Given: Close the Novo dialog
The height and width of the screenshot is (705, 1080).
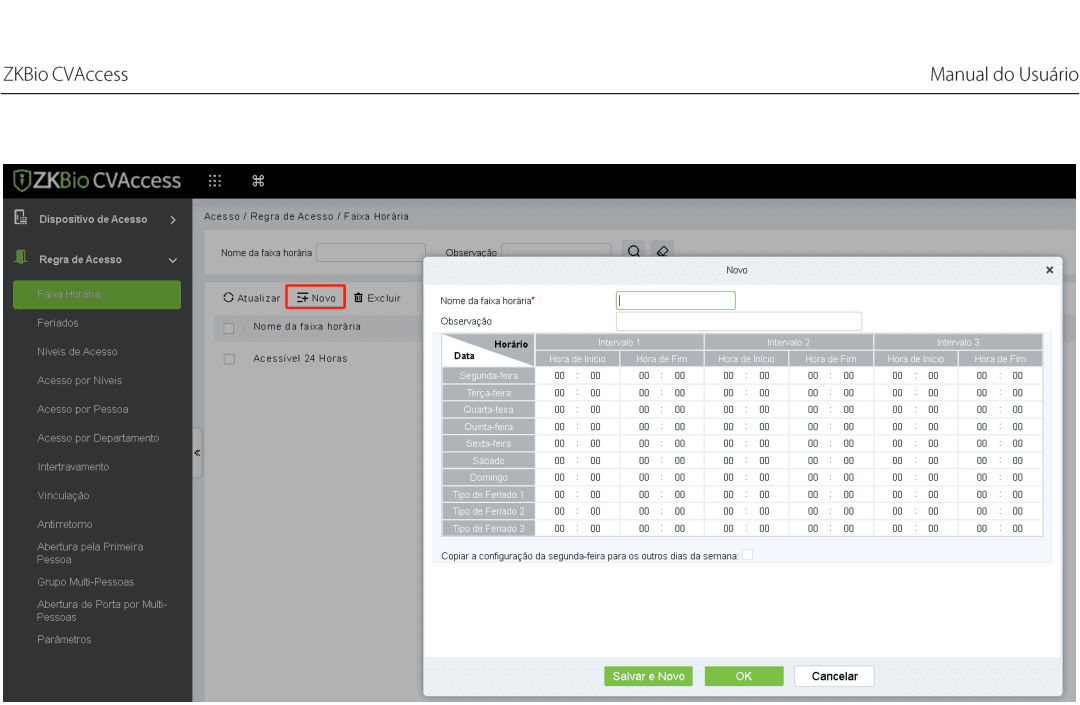Looking at the screenshot, I should [1050, 270].
